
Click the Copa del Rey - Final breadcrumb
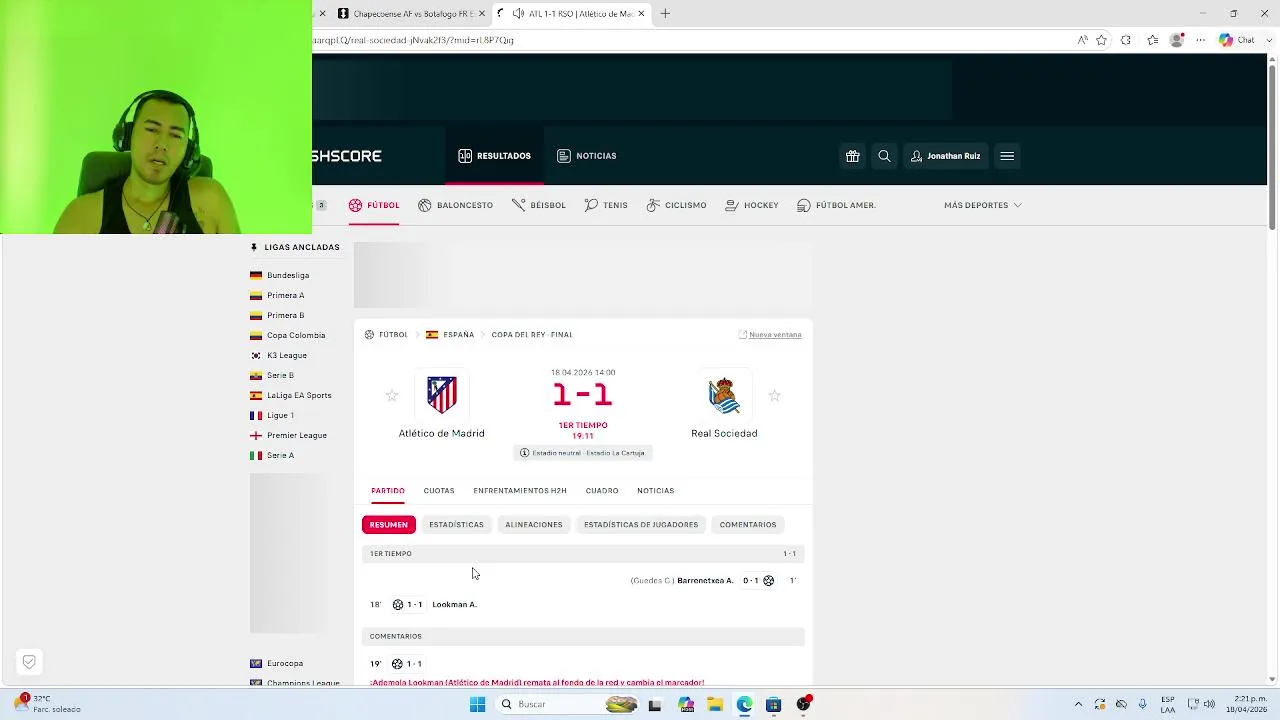[x=532, y=335]
